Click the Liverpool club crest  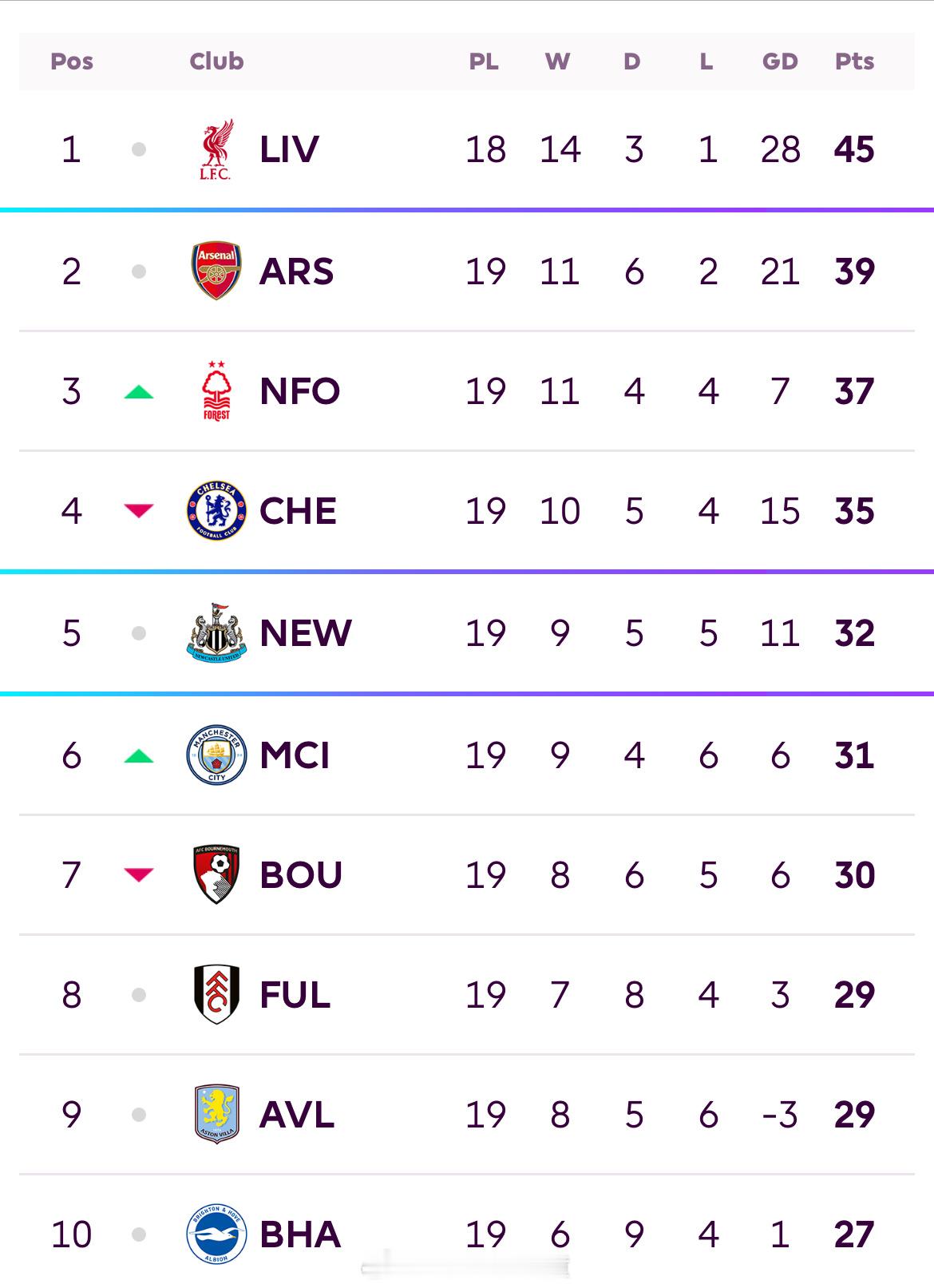[216, 149]
